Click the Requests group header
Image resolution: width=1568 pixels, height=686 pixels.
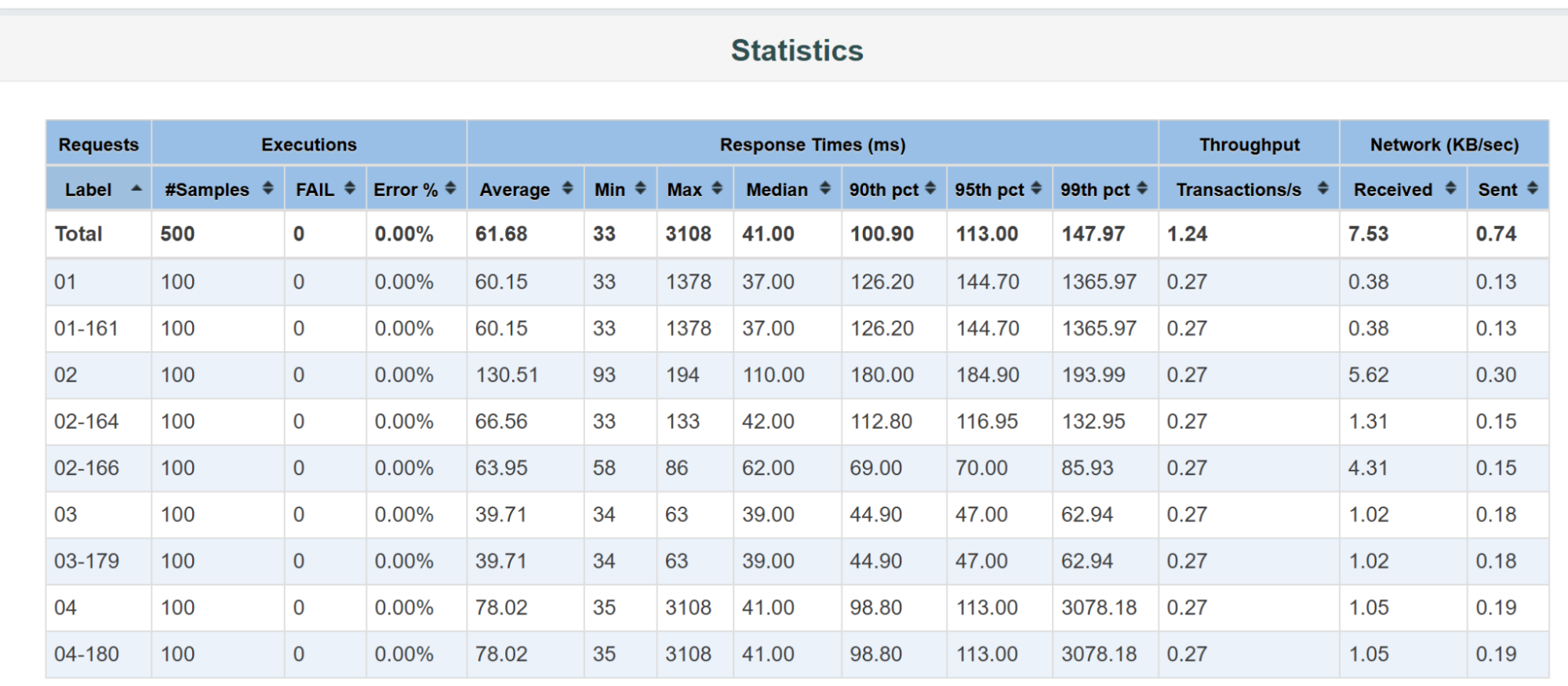point(99,144)
